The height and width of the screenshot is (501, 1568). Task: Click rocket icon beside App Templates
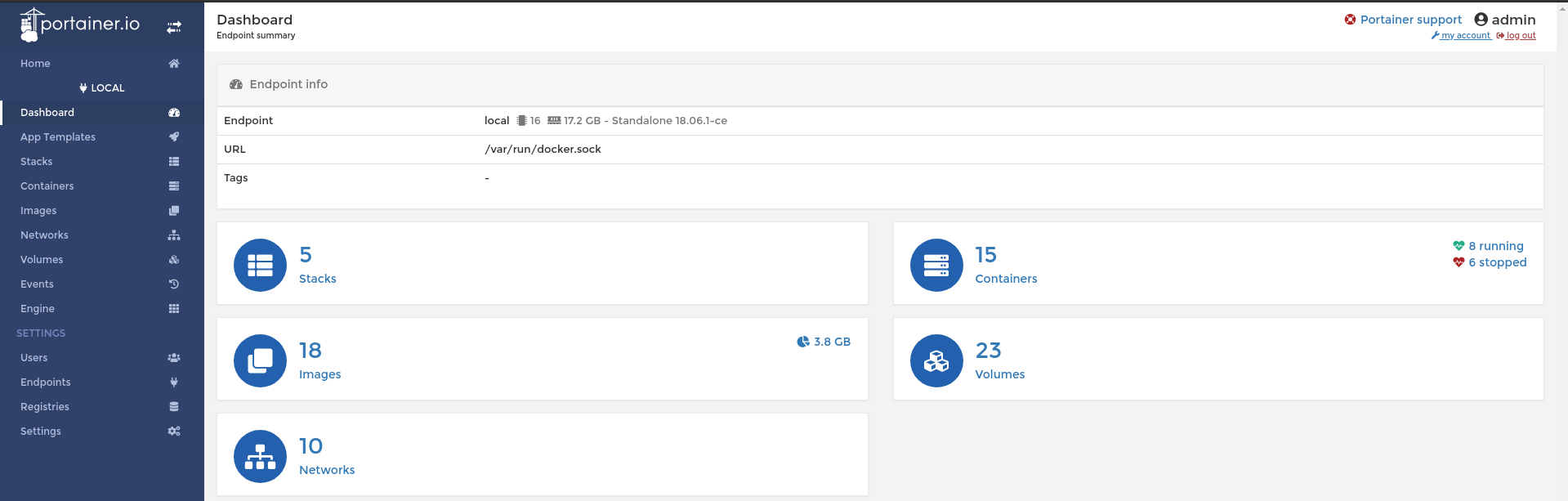[x=174, y=136]
